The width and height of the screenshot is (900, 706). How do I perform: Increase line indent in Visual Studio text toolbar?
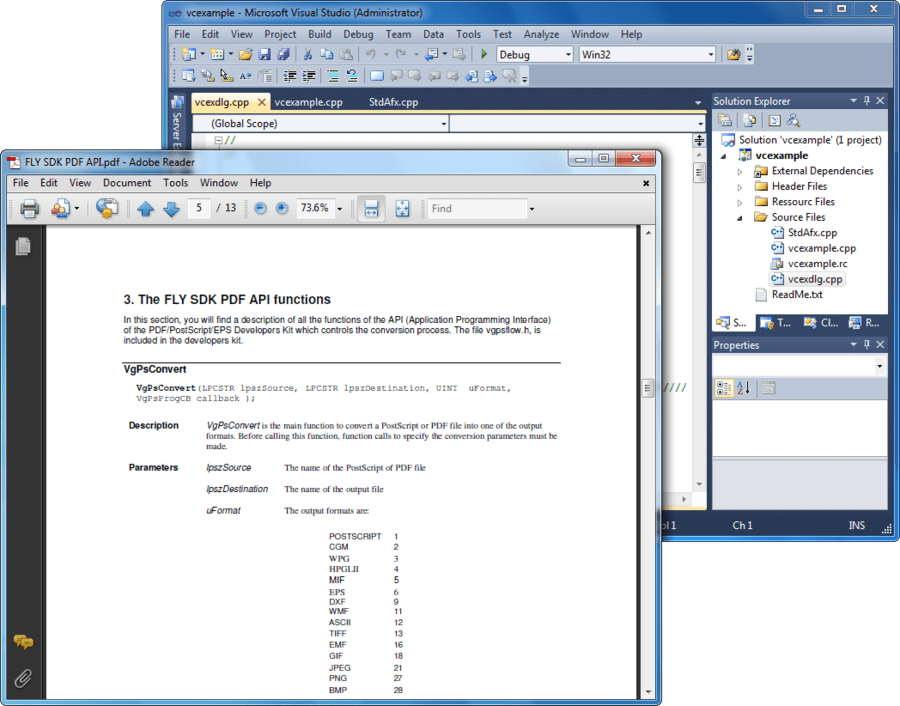309,76
